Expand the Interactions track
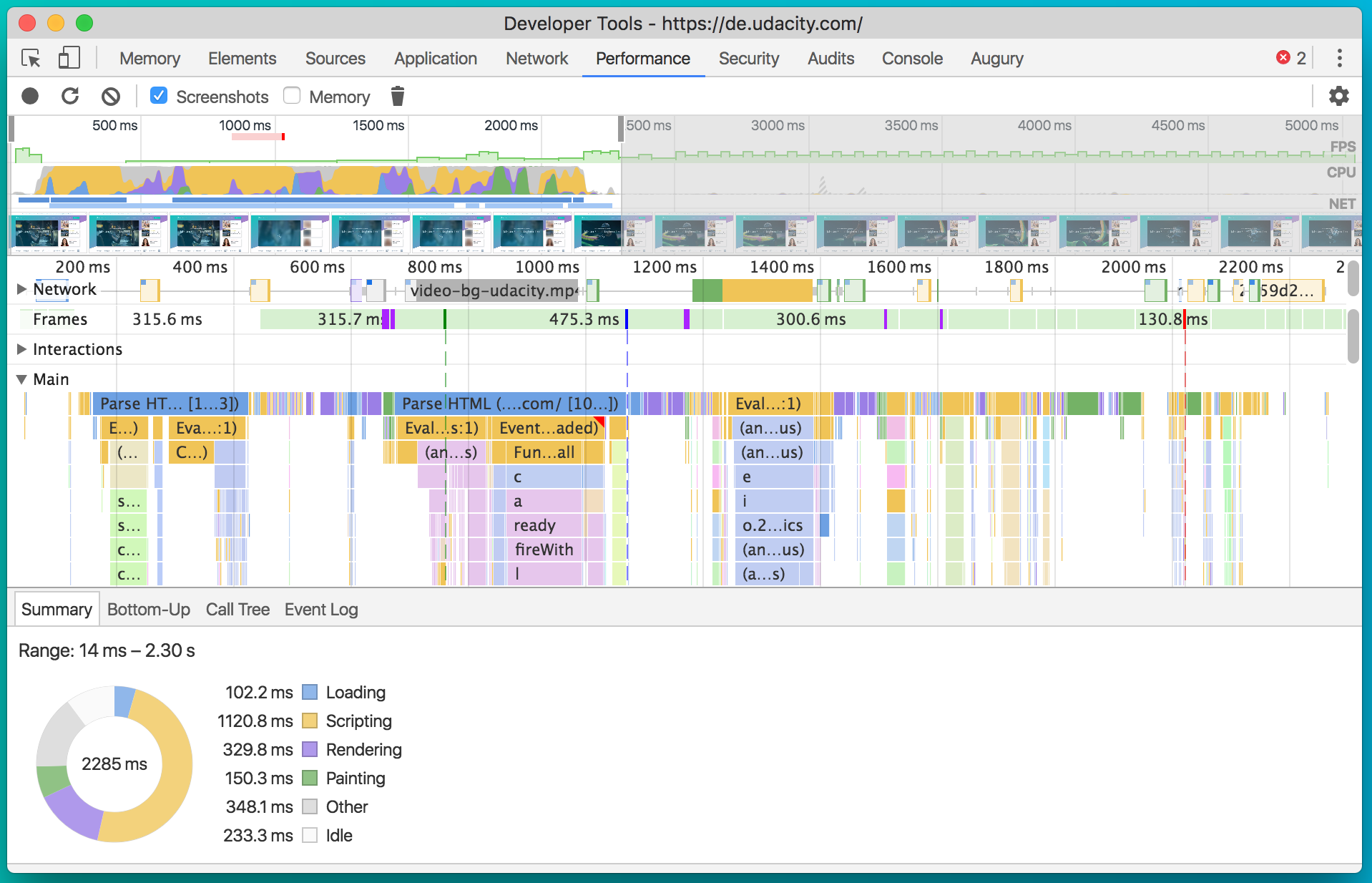The width and height of the screenshot is (1372, 883). click(21, 349)
